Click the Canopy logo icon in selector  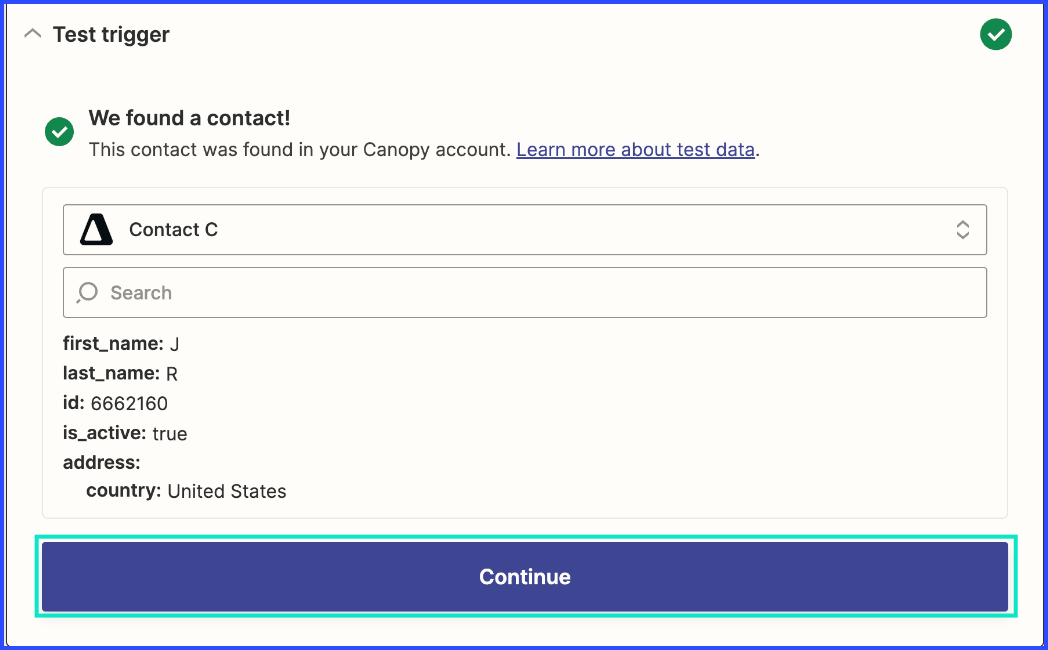[96, 229]
